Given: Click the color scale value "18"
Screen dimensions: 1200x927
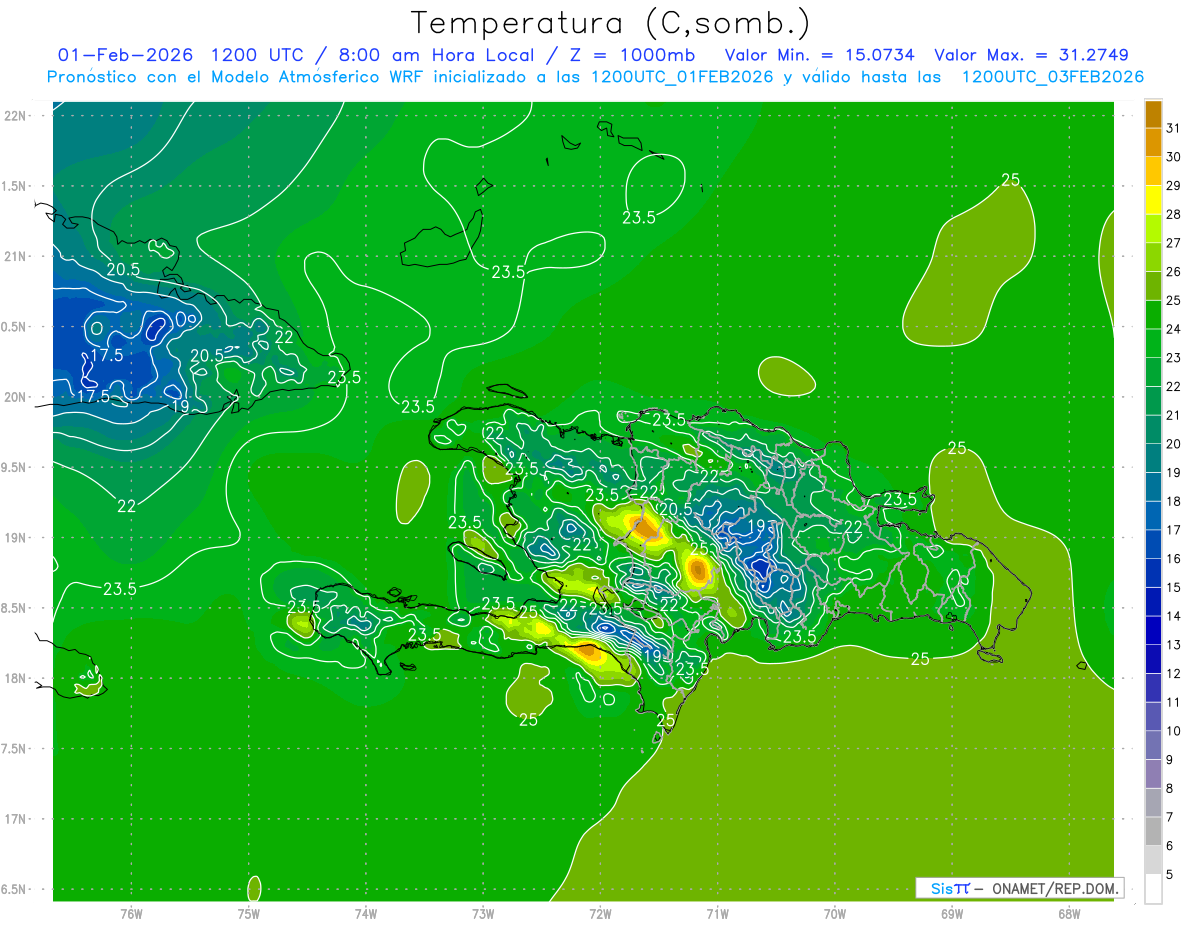Looking at the screenshot, I should [1173, 501].
